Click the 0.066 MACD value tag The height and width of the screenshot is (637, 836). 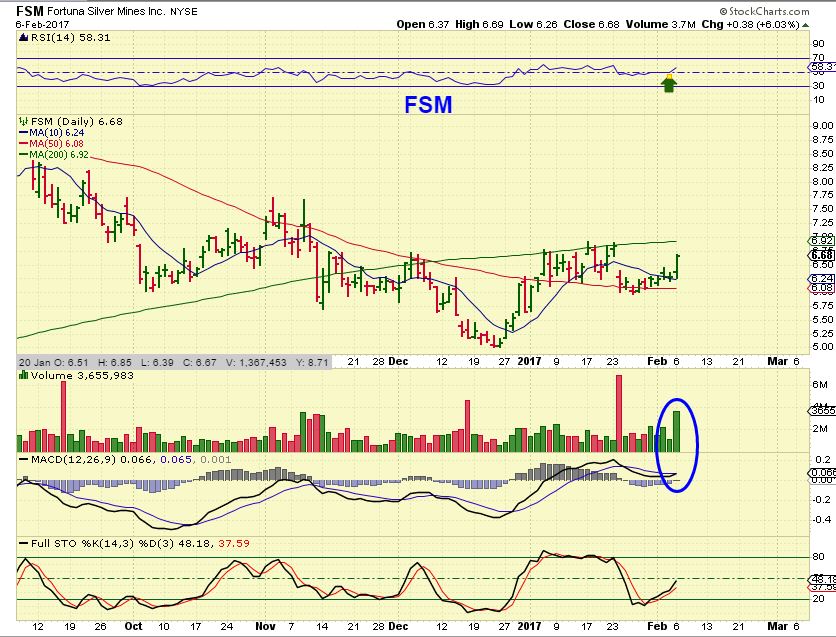pos(823,472)
